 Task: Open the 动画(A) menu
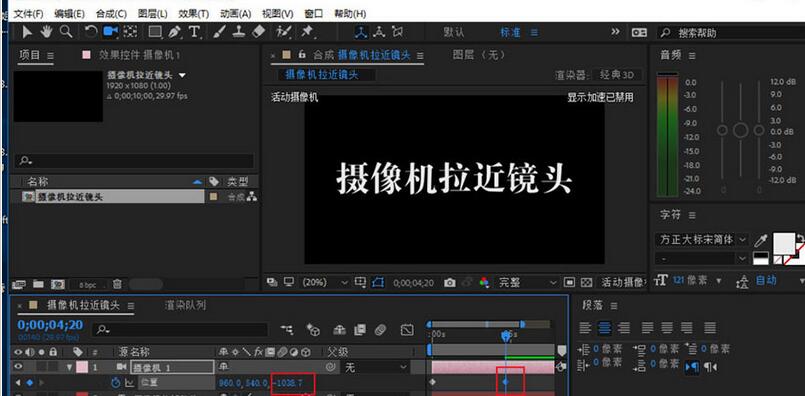[236, 13]
